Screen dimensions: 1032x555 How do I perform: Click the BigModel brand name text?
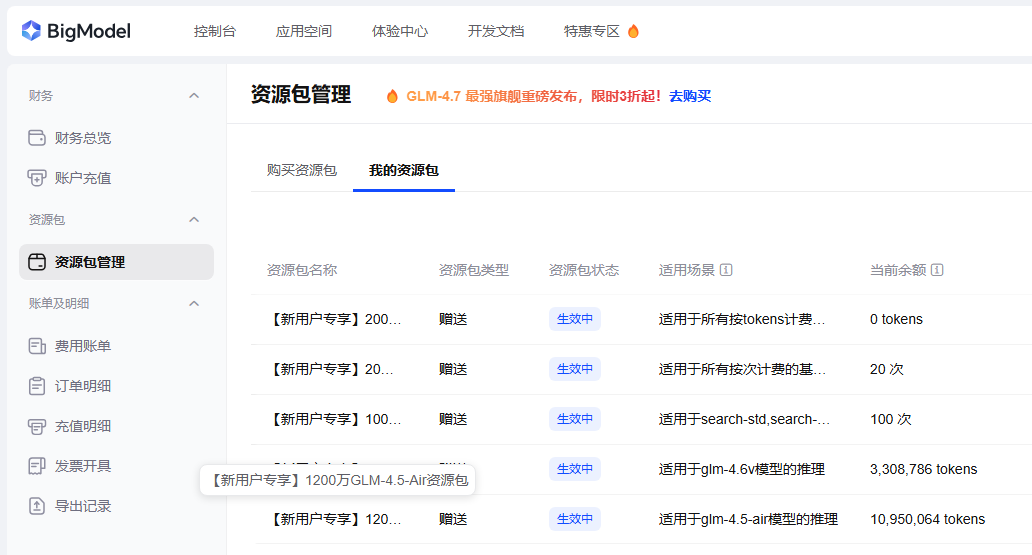[89, 31]
